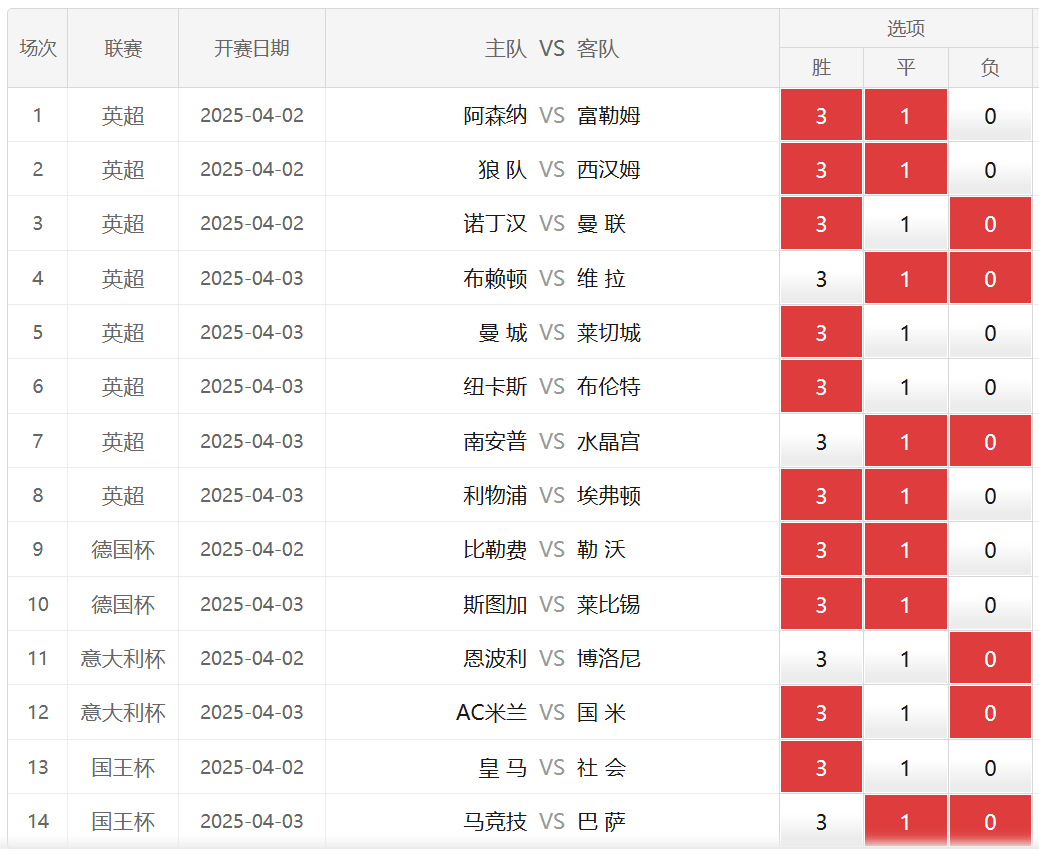Click team names 利物浦 VS 埃弗顿
The width and height of the screenshot is (1039, 855).
pyautogui.click(x=552, y=496)
